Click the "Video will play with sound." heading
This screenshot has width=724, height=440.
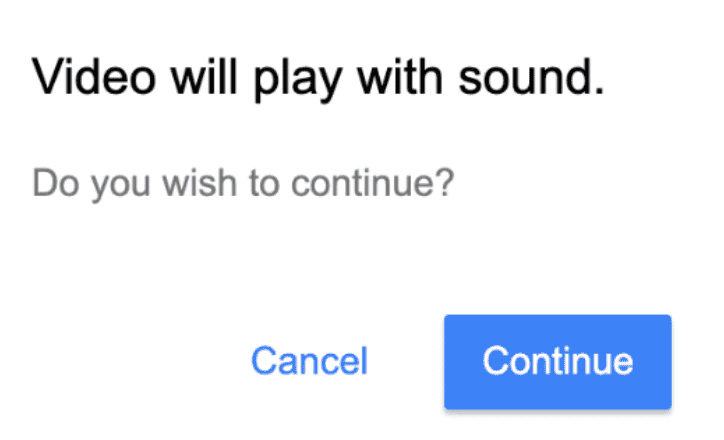[319, 77]
